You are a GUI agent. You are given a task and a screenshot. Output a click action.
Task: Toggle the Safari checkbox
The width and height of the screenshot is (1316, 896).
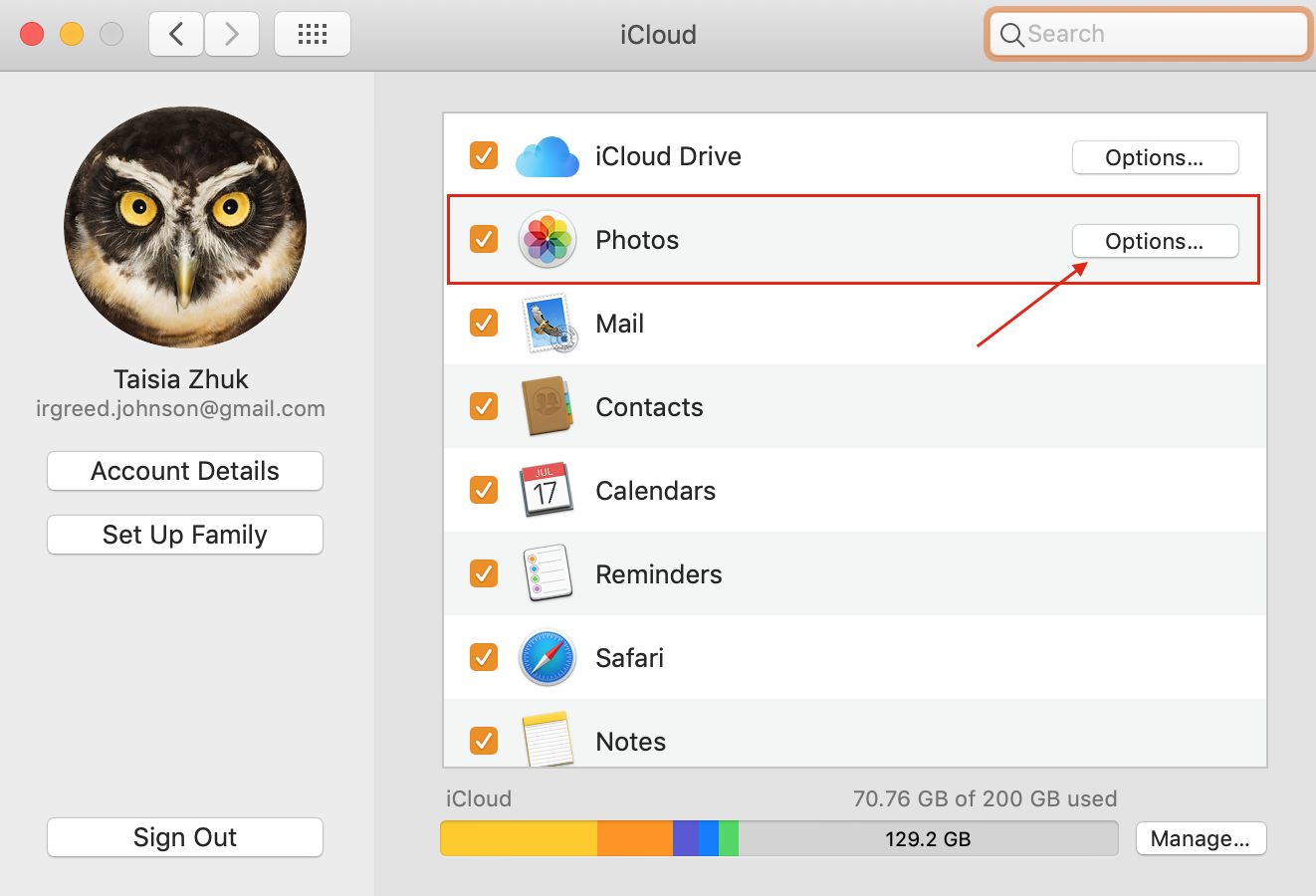click(x=484, y=657)
